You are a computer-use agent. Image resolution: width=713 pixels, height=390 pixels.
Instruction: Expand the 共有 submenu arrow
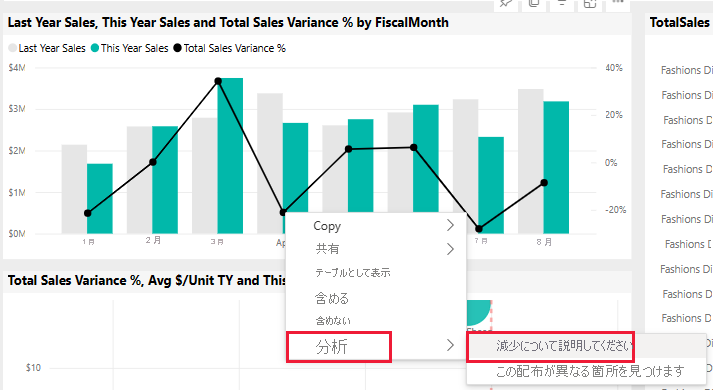[450, 249]
